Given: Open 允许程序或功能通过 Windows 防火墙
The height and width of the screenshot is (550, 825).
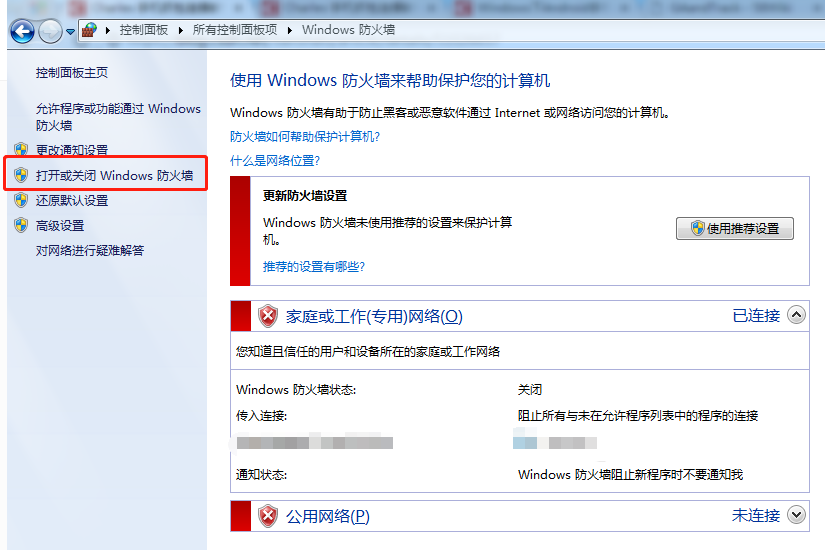Looking at the screenshot, I should 118,117.
